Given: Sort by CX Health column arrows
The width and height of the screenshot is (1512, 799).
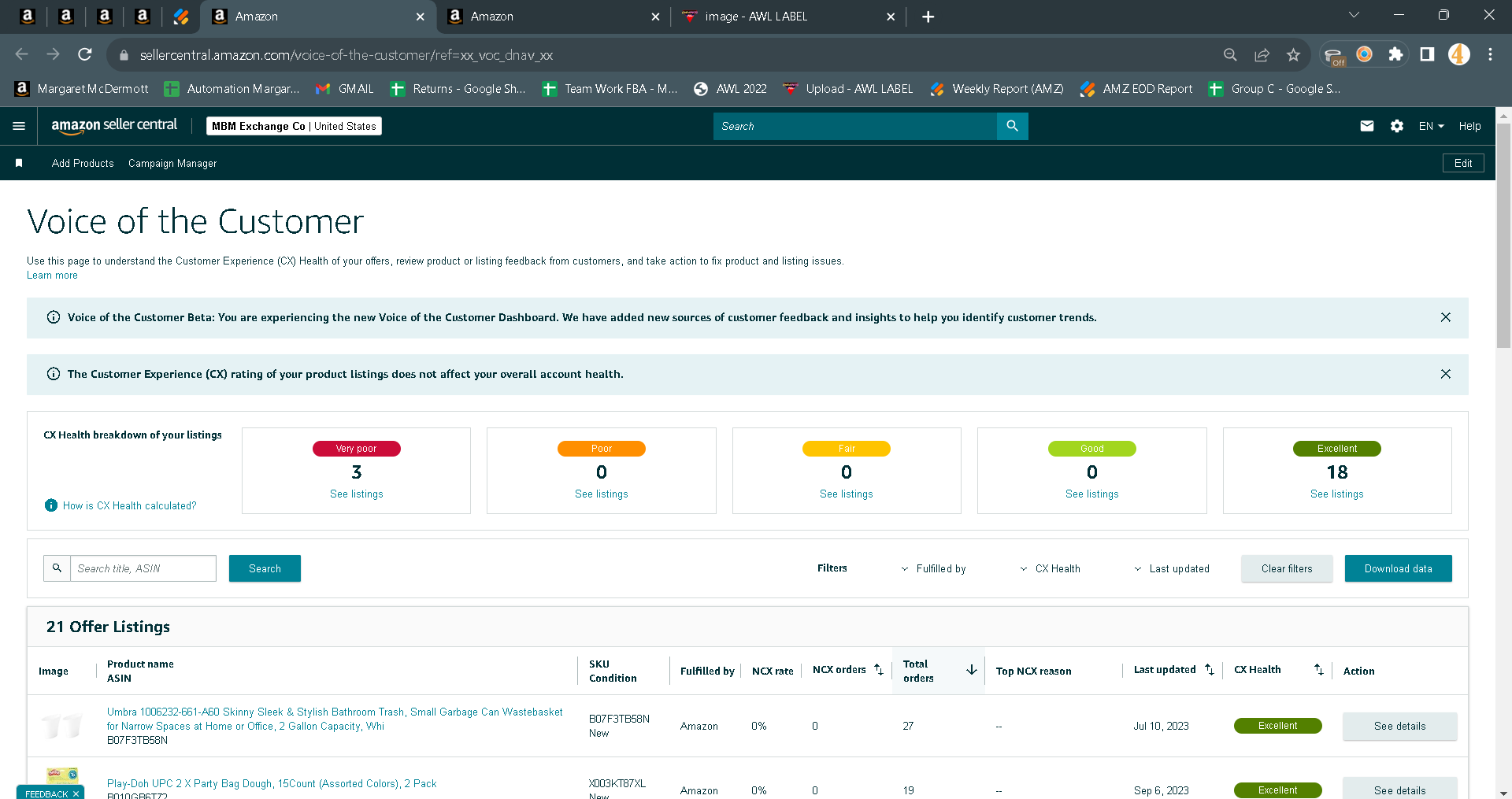Looking at the screenshot, I should pos(1319,670).
